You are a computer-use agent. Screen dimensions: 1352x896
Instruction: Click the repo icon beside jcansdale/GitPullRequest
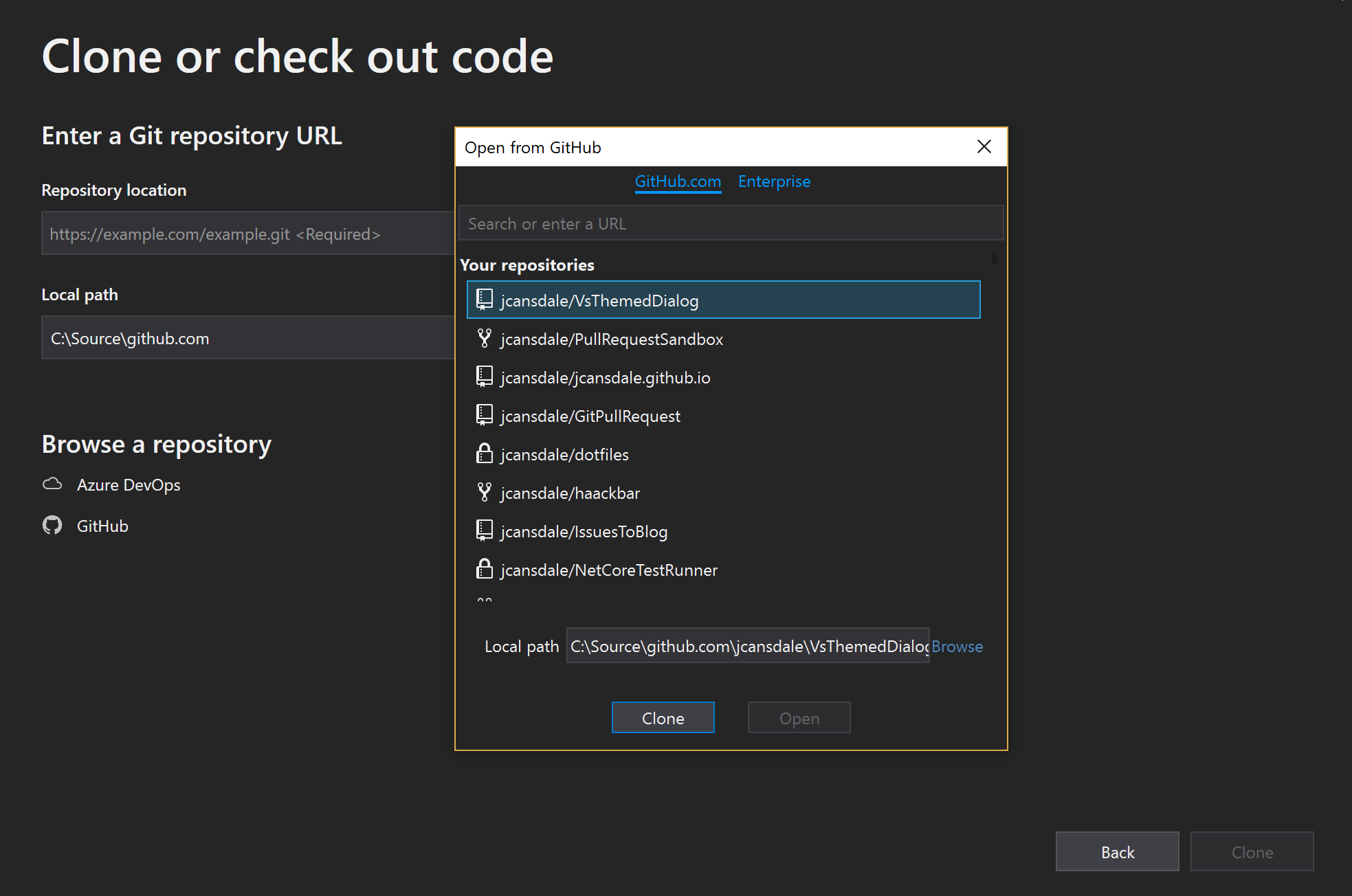[x=485, y=415]
